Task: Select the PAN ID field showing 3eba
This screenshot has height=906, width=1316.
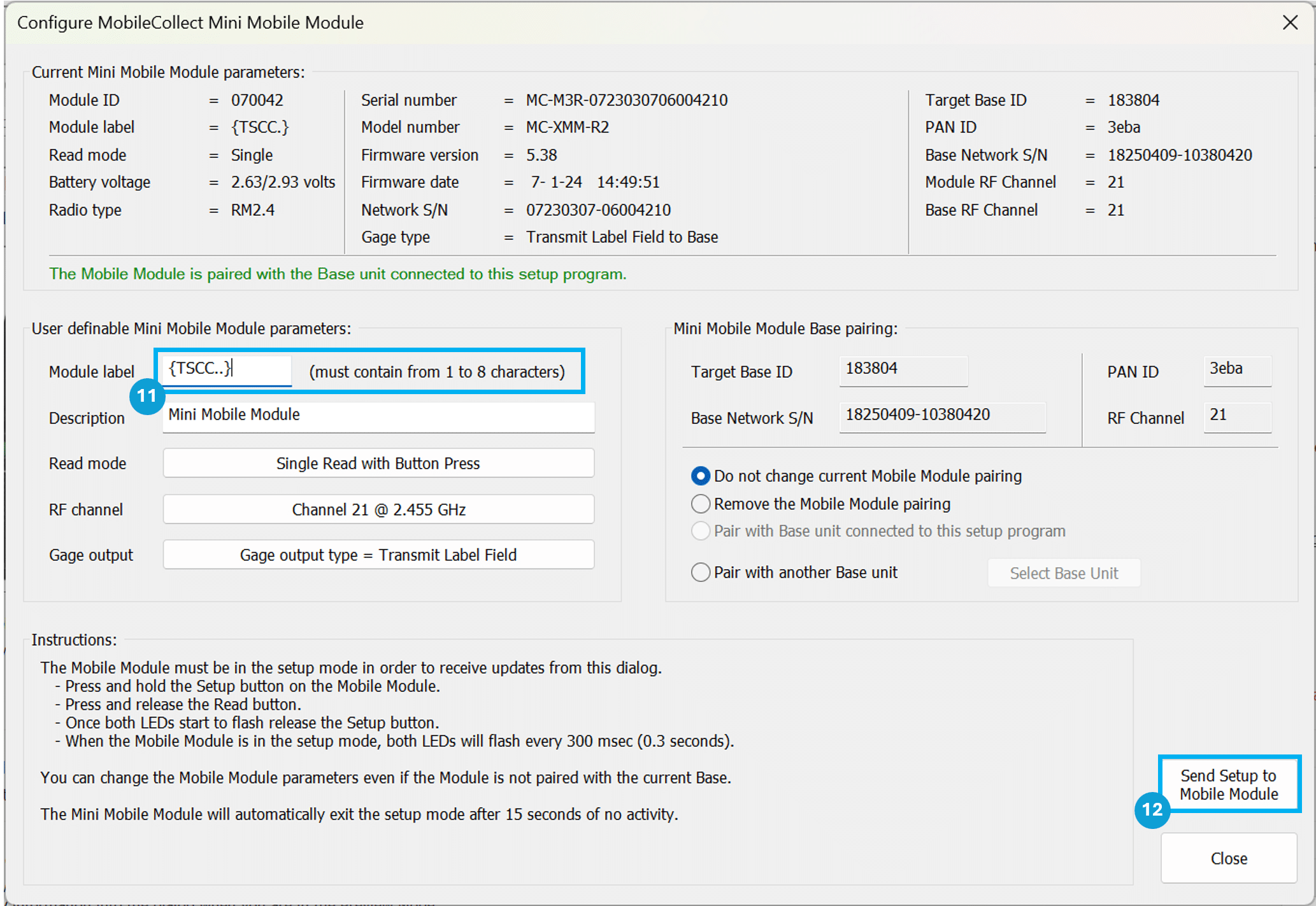Action: tap(1236, 370)
